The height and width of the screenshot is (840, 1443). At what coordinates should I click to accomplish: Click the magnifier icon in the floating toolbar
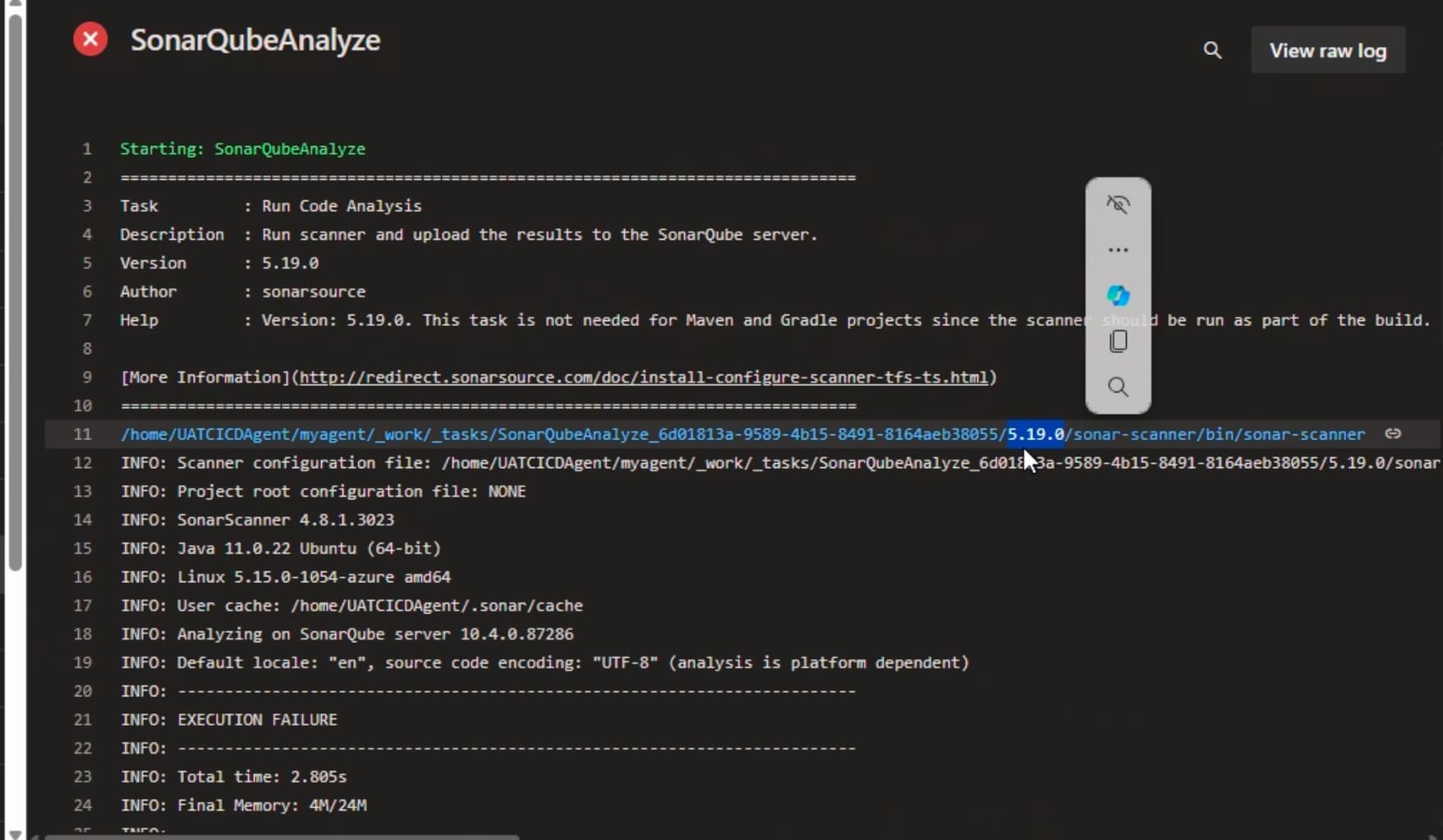pos(1118,387)
